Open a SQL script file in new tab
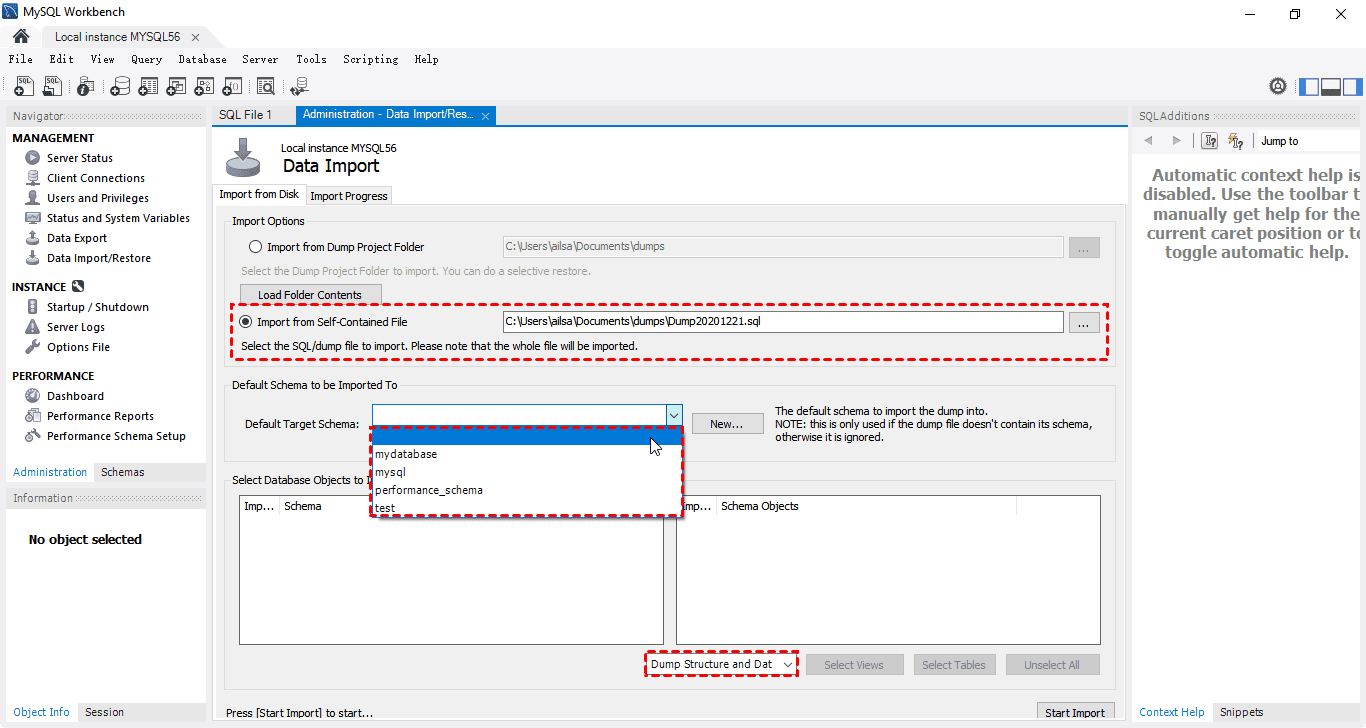The width and height of the screenshot is (1366, 728). click(52, 86)
